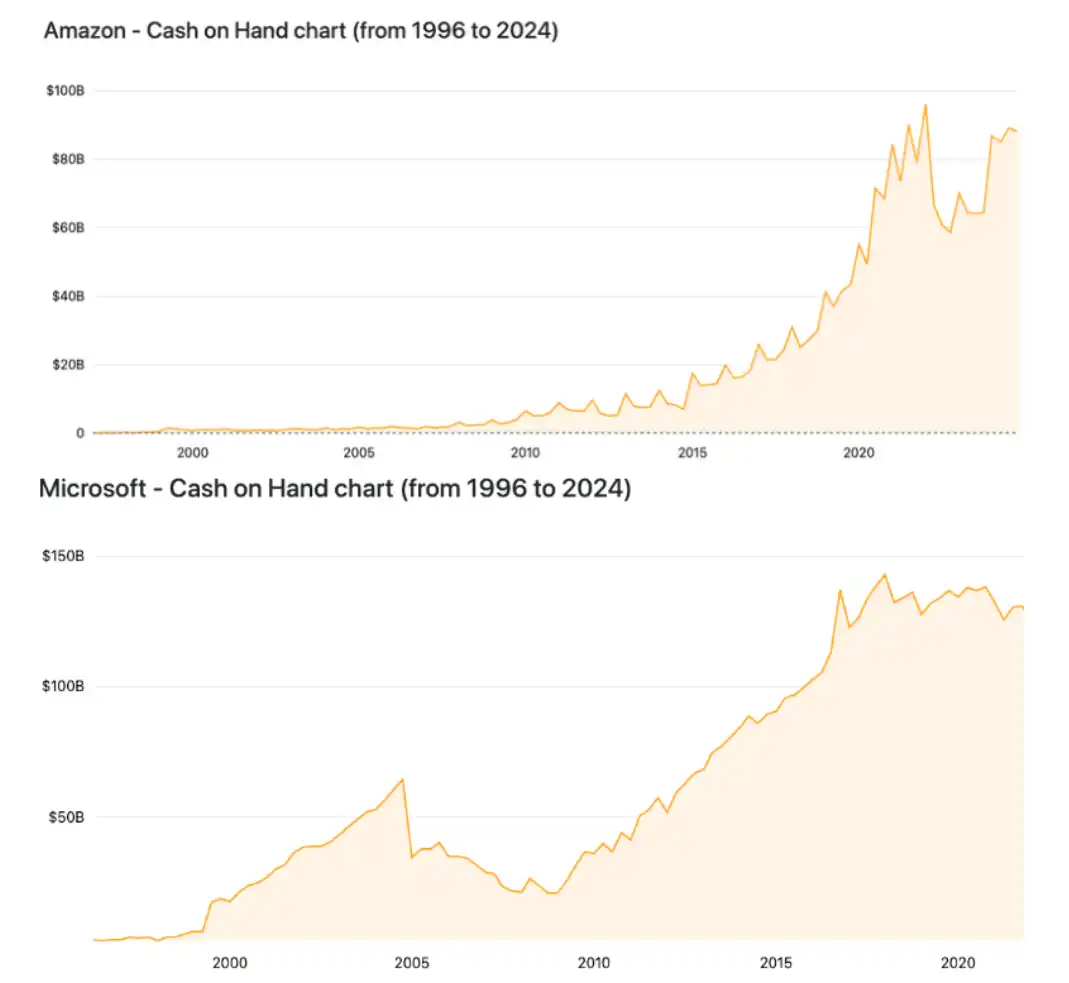Click the $60B gridline label
Screen dimensions: 1069x983
(68, 228)
